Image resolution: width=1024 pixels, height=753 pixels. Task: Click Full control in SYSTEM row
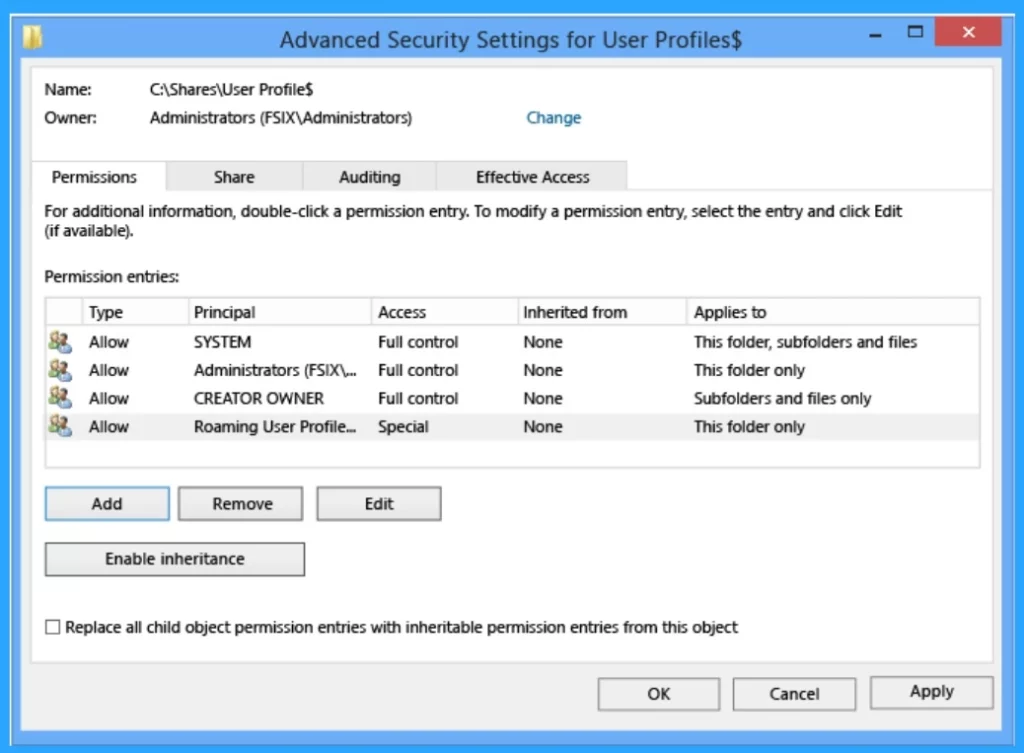[418, 342]
